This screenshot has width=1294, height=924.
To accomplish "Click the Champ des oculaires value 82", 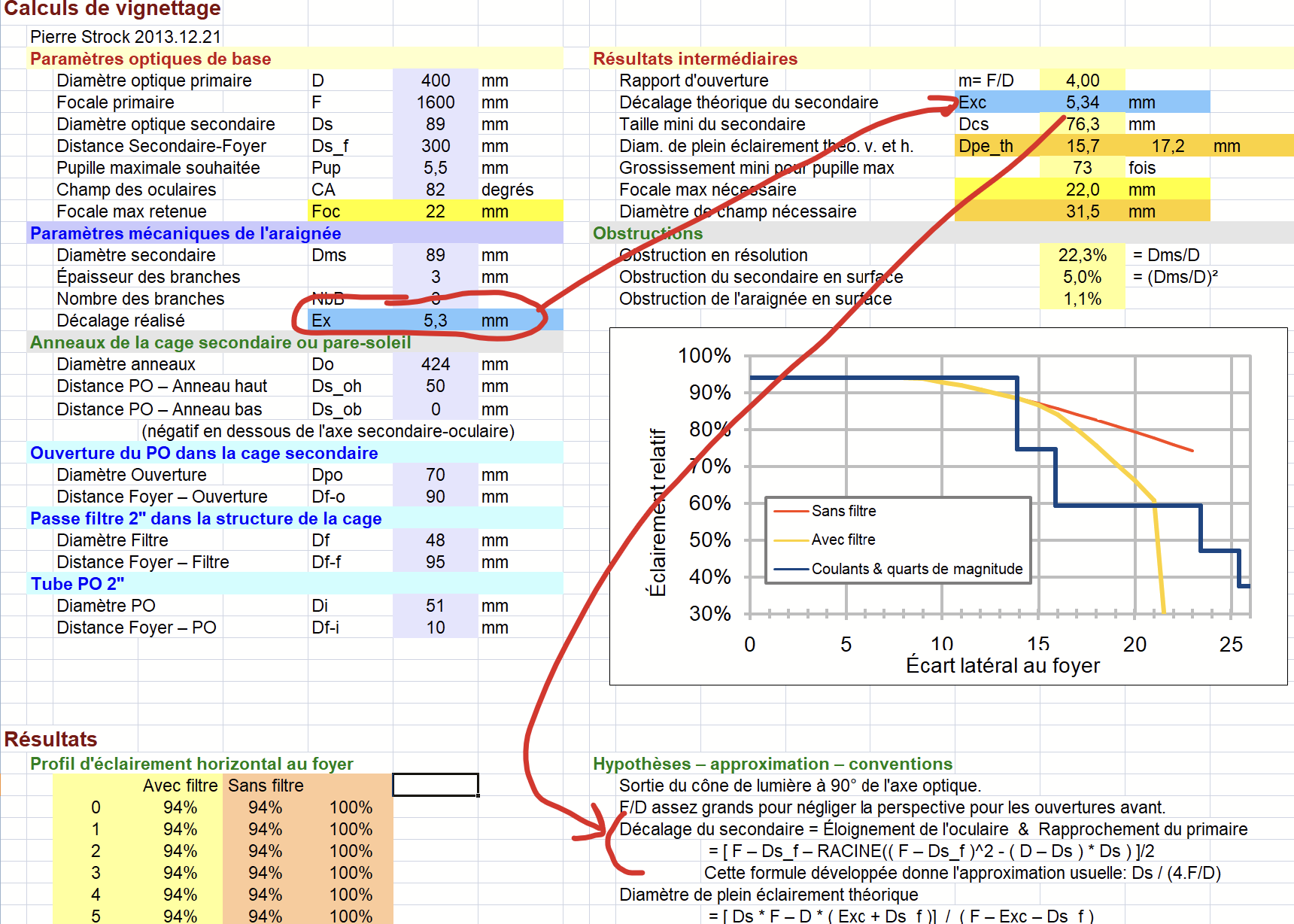I will 435,190.
